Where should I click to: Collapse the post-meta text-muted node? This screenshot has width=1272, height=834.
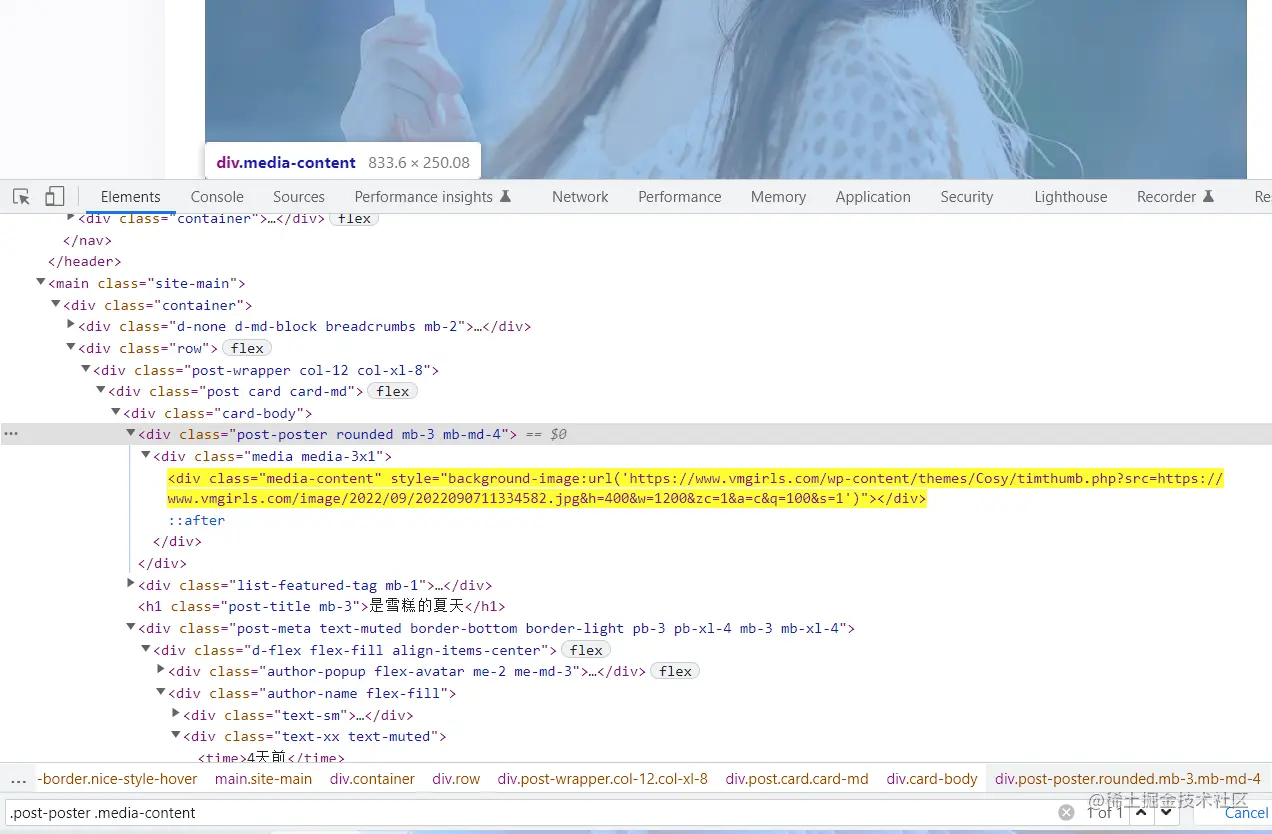[x=131, y=628]
